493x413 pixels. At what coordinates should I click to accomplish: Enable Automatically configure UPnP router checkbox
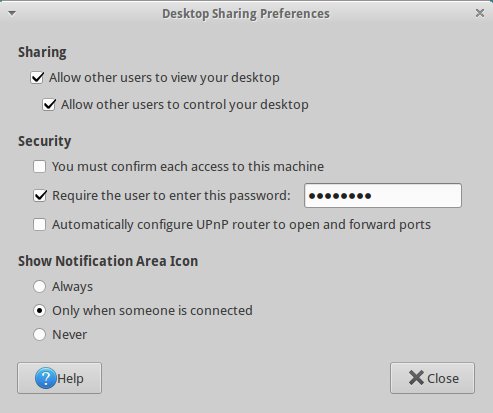point(39,225)
